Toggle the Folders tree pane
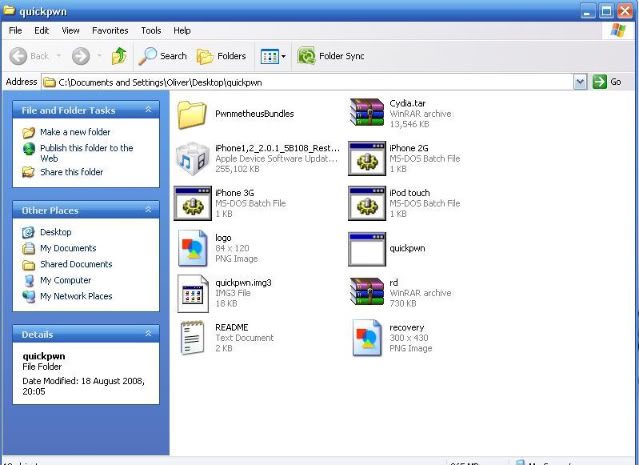The width and height of the screenshot is (639, 465). [x=221, y=56]
